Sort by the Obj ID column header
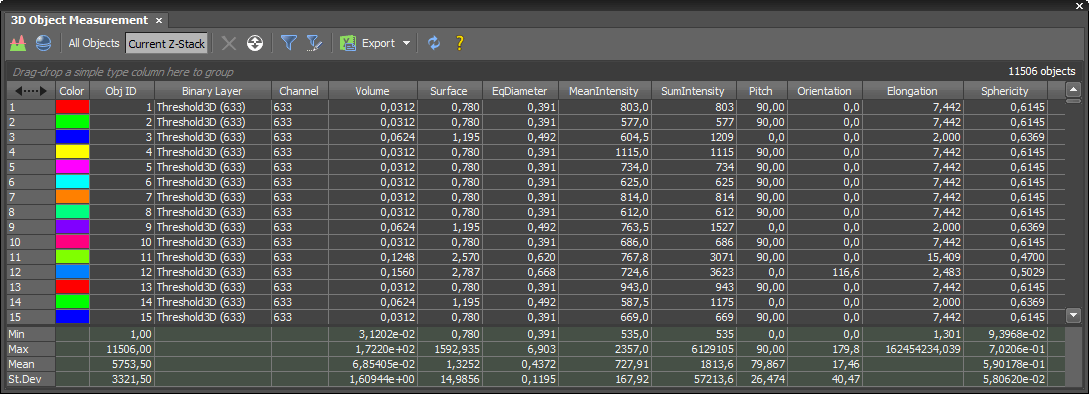1089x394 pixels. point(122,91)
